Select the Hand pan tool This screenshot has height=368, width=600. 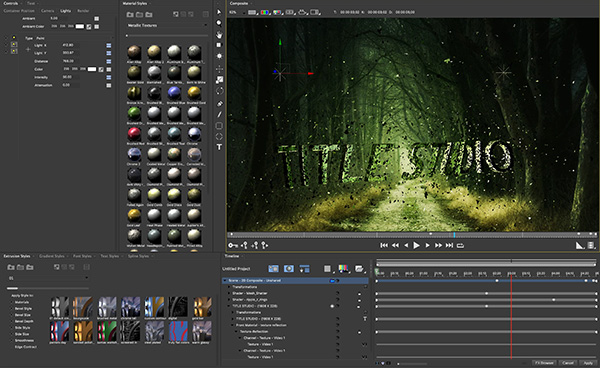(219, 35)
